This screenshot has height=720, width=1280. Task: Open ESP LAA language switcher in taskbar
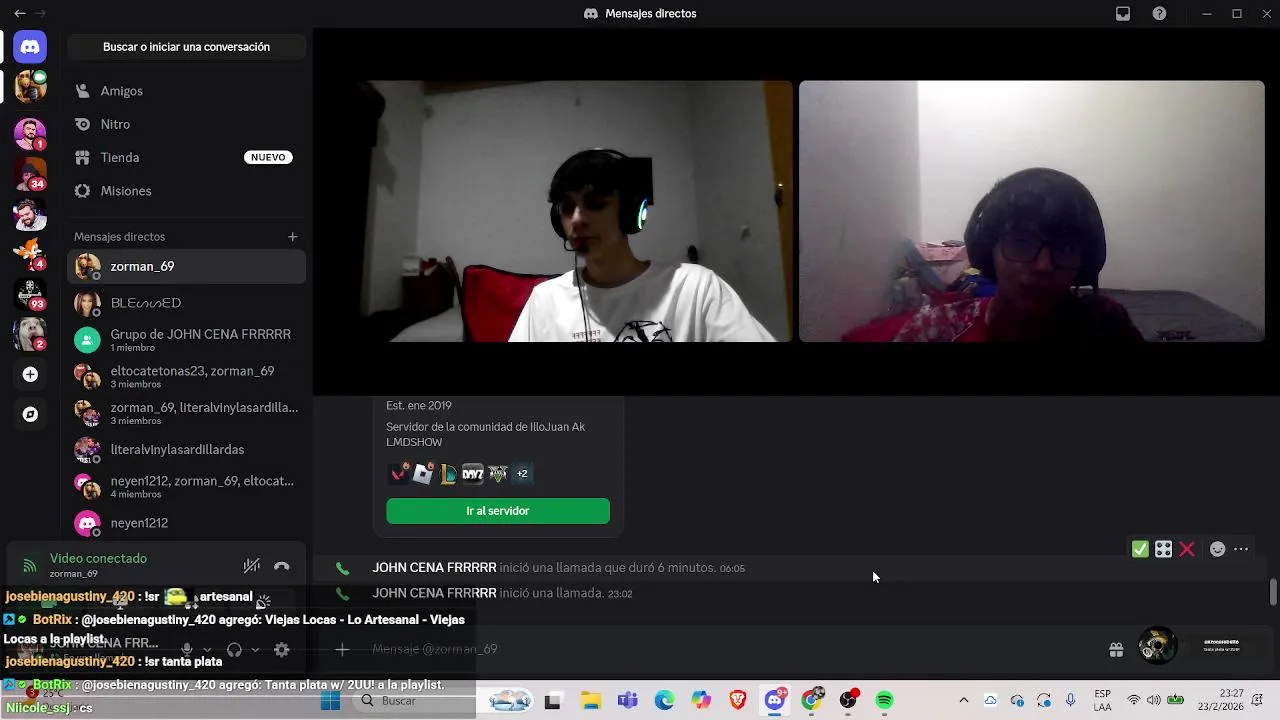coord(1102,700)
